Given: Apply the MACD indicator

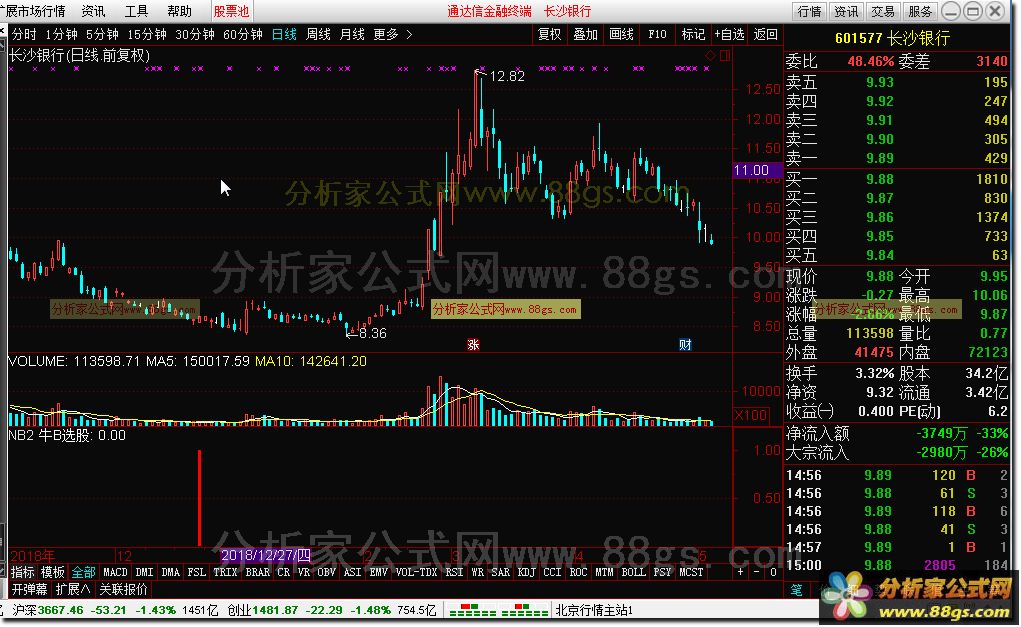Looking at the screenshot, I should (115, 572).
